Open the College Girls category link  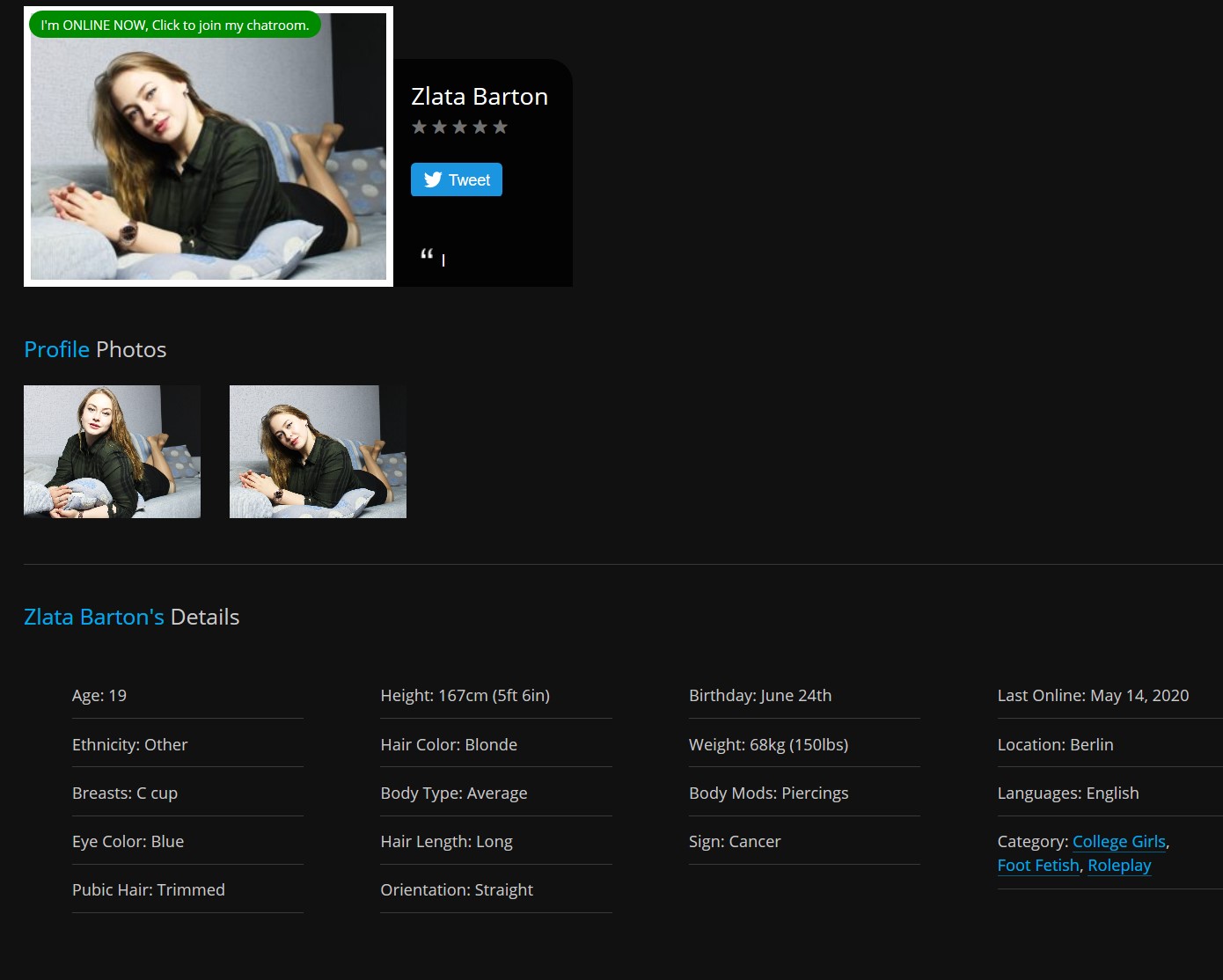coord(1119,842)
